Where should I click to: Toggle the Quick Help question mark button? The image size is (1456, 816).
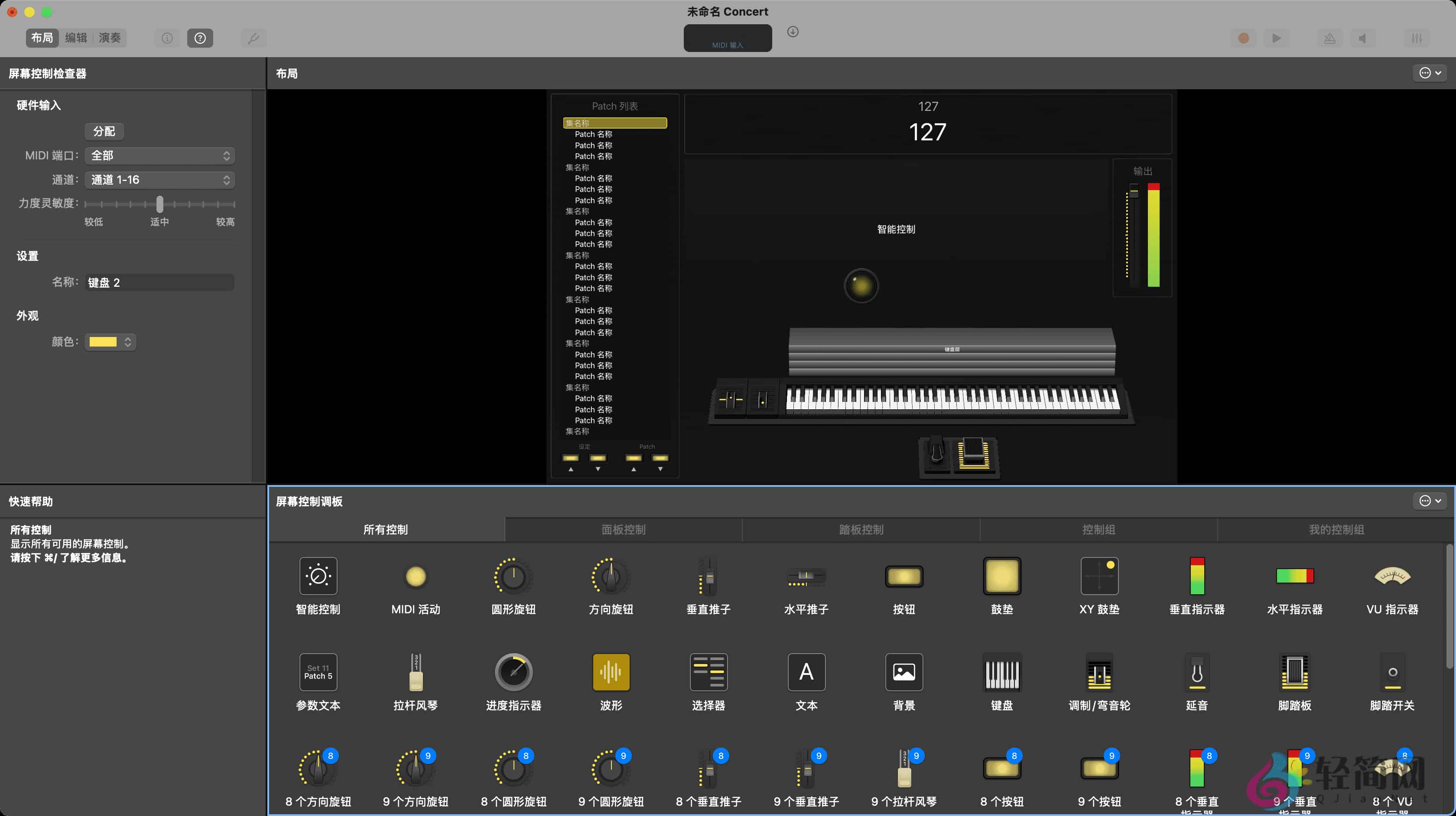click(200, 38)
